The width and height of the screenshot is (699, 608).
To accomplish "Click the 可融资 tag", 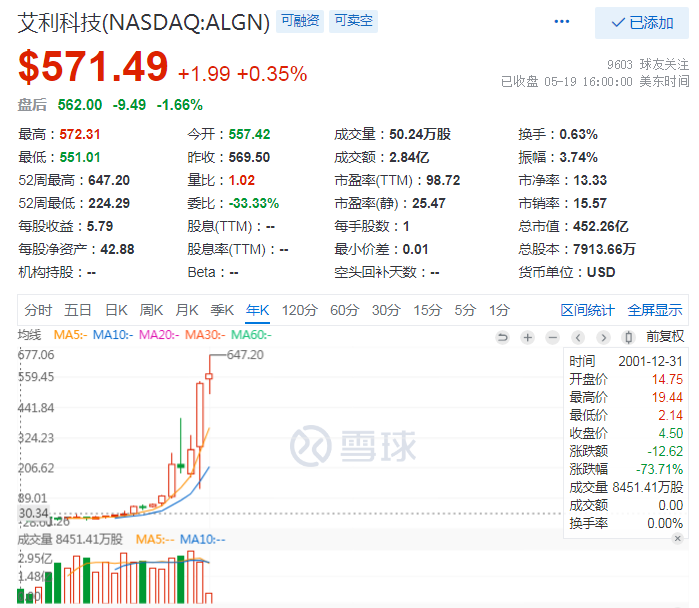I will 300,21.
